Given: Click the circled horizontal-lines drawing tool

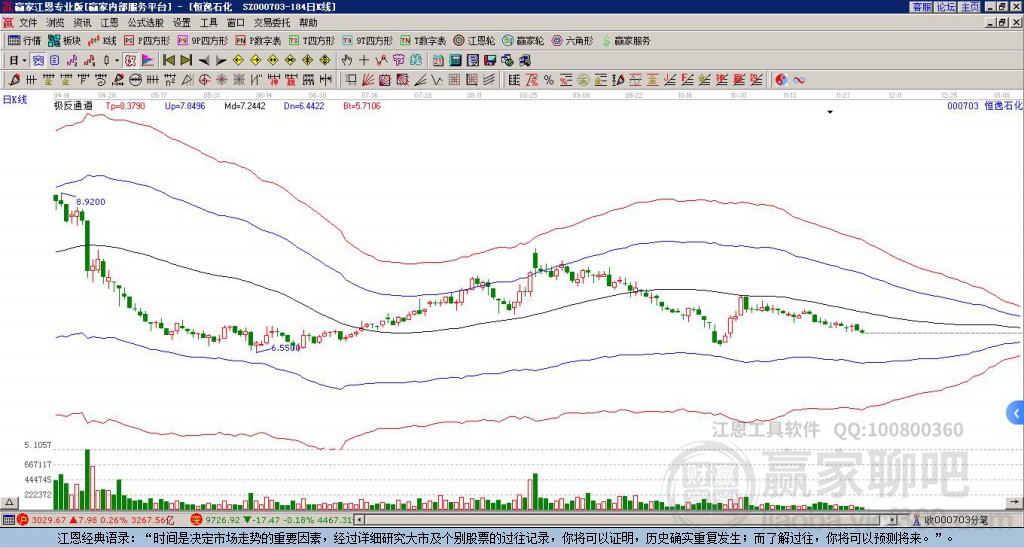Looking at the screenshot, I should tap(135, 80).
